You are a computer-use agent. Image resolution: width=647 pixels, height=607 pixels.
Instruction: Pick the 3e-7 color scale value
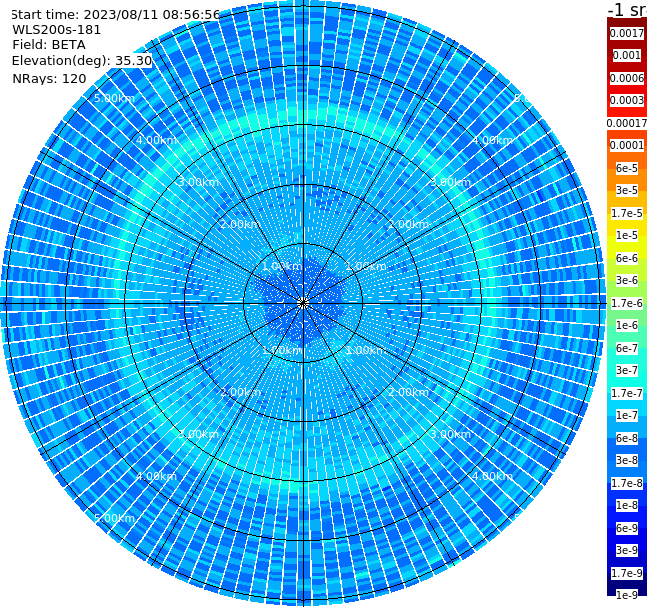[x=627, y=370]
